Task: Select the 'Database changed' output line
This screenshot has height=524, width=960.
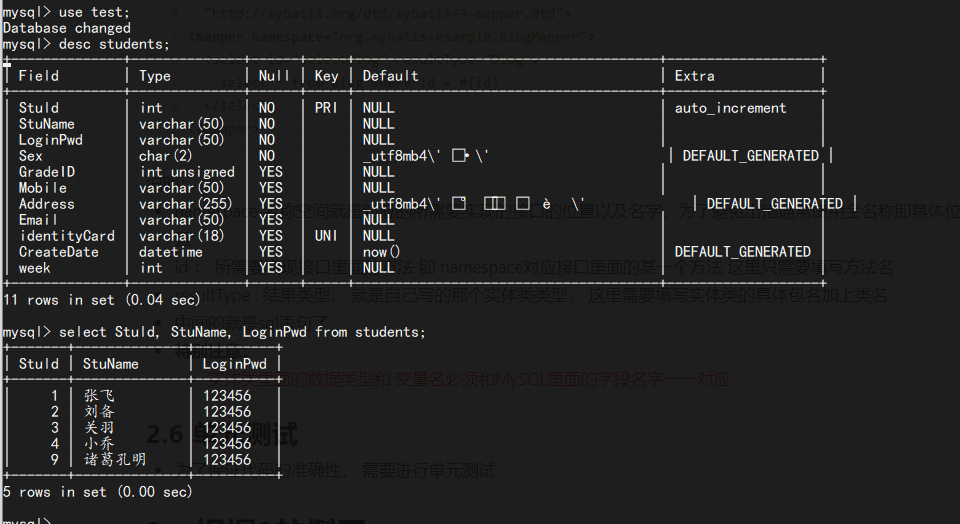Action: coord(67,28)
